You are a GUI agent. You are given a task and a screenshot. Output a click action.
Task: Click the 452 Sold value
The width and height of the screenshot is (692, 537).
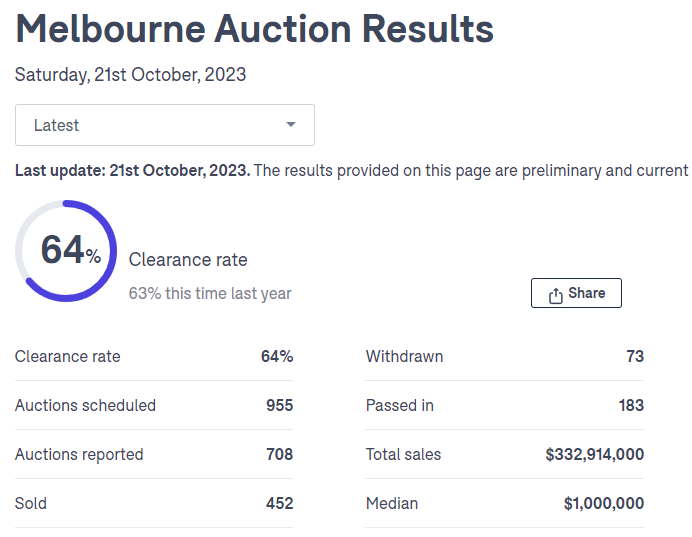pyautogui.click(x=279, y=503)
